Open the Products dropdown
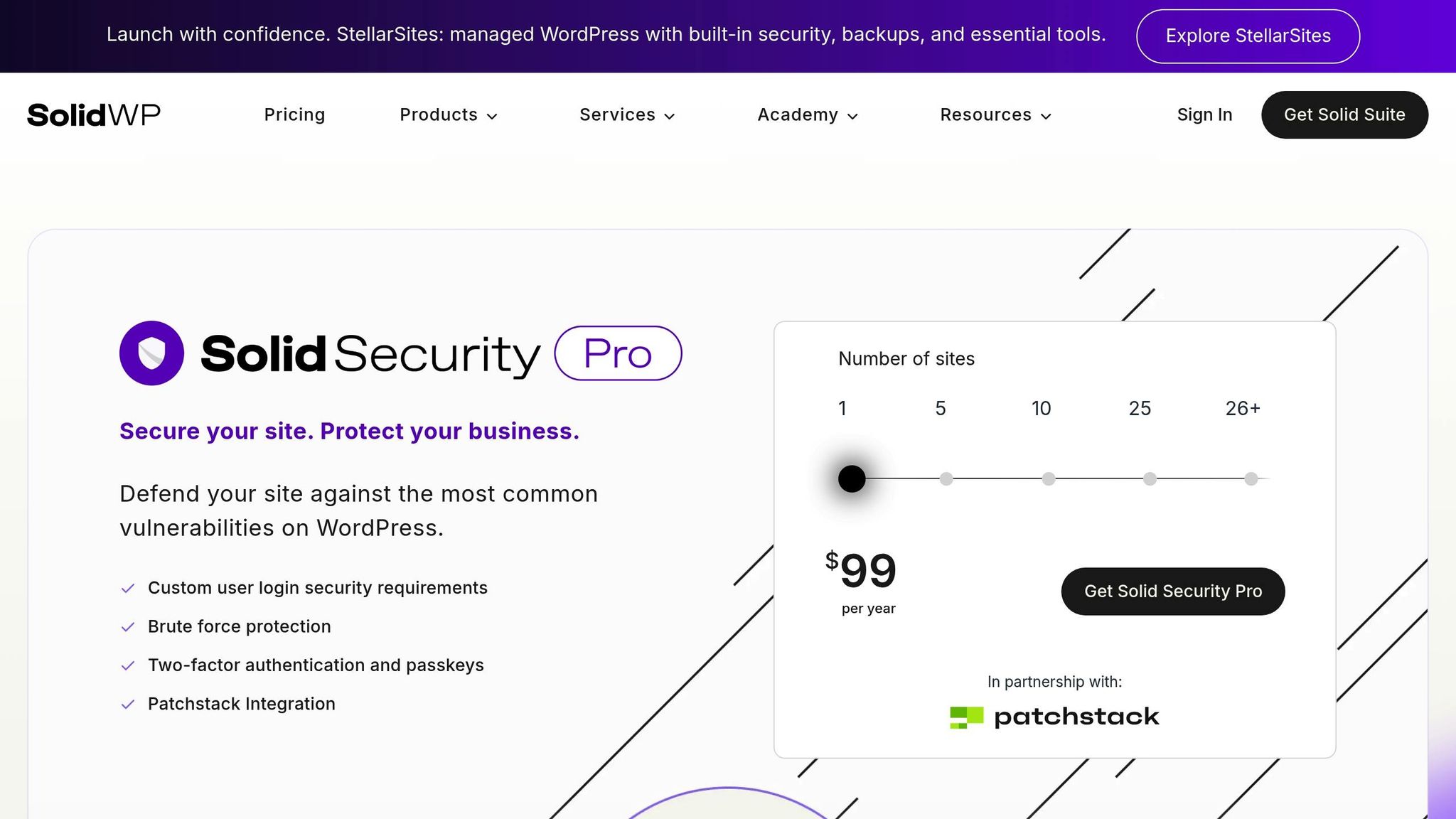 pos(448,114)
